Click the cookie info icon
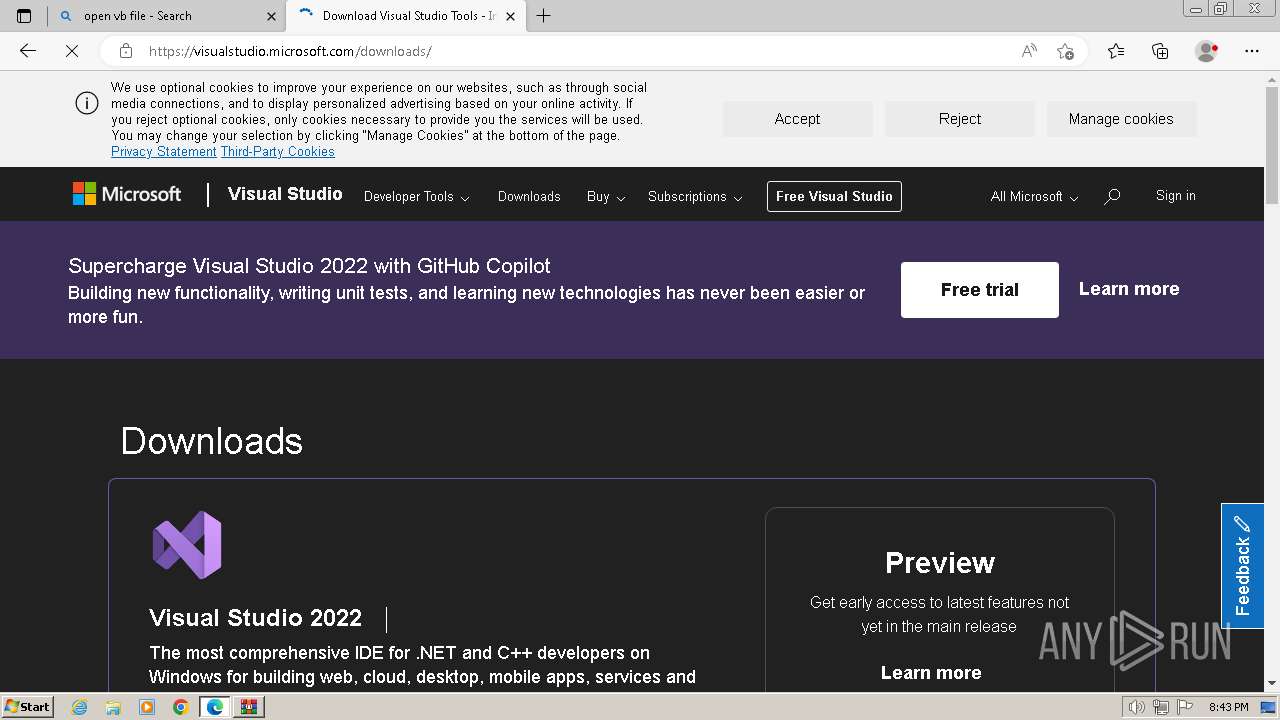The image size is (1280, 720). click(87, 103)
